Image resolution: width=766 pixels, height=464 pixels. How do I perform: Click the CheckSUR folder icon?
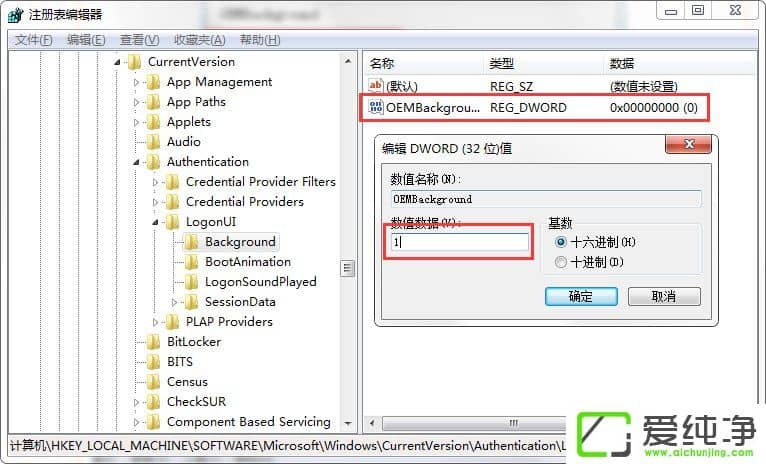[x=153, y=402]
